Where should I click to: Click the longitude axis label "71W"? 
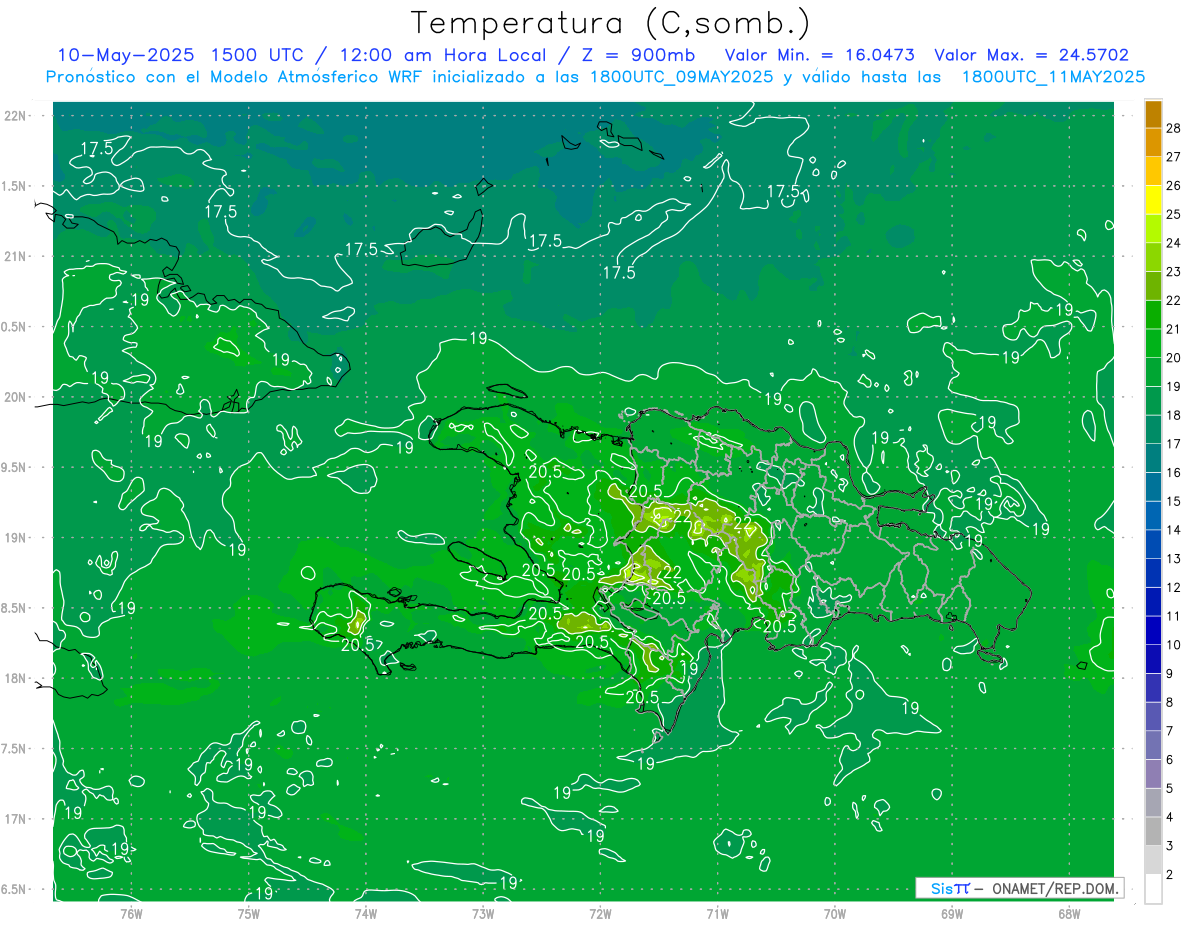point(717,912)
